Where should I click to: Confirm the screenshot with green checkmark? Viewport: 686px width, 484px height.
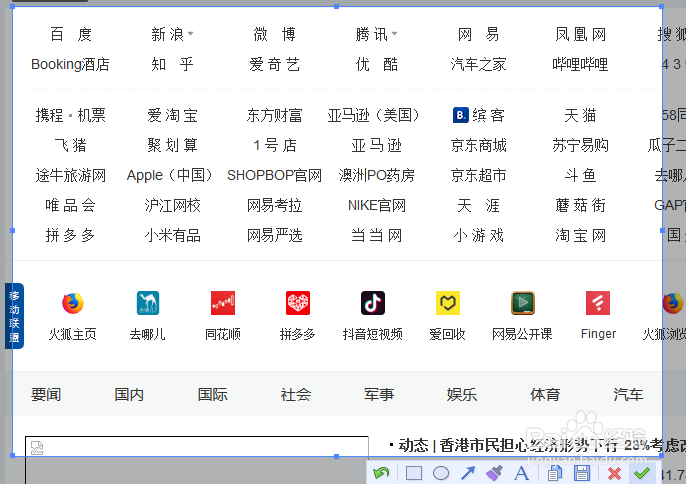(x=642, y=473)
